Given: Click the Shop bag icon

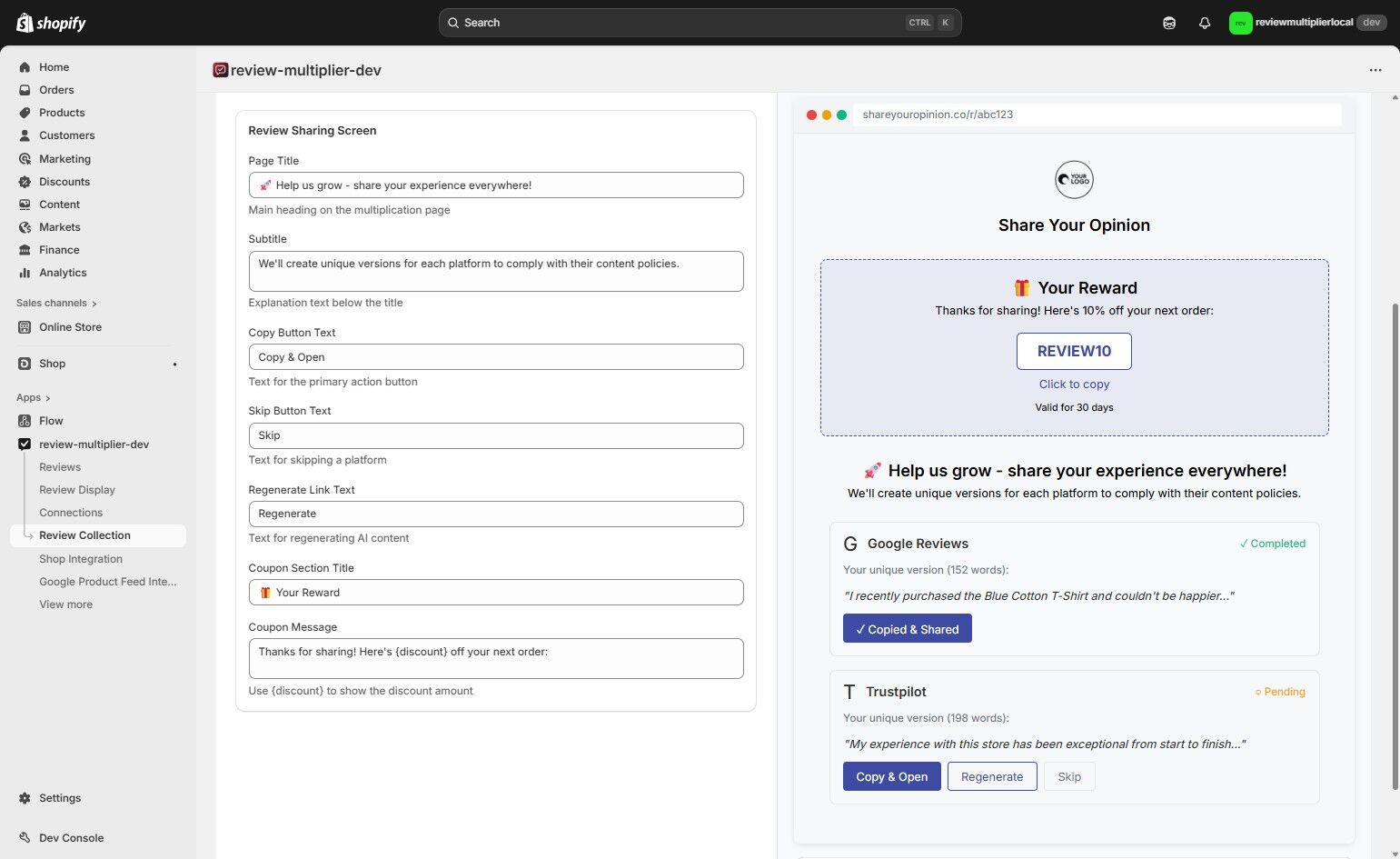Looking at the screenshot, I should [x=25, y=364].
